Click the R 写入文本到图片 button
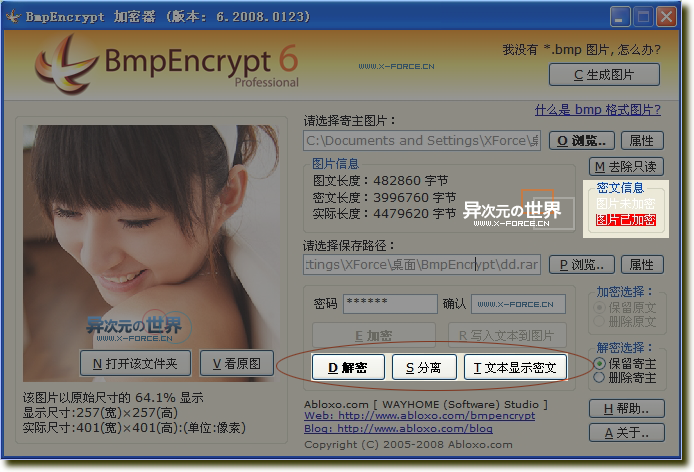The height and width of the screenshot is (472, 694). (x=507, y=335)
